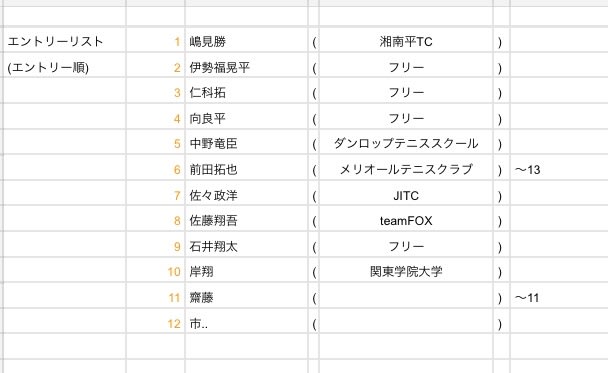Image resolution: width=608 pixels, height=373 pixels.
Task: Select the ～13 note cell
Action: click(559, 169)
